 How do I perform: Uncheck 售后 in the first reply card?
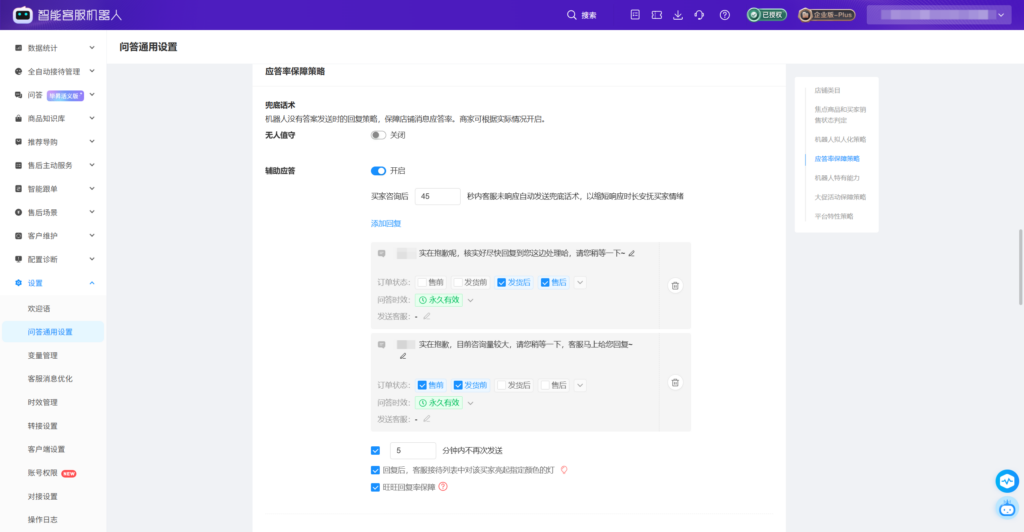pyautogui.click(x=545, y=283)
